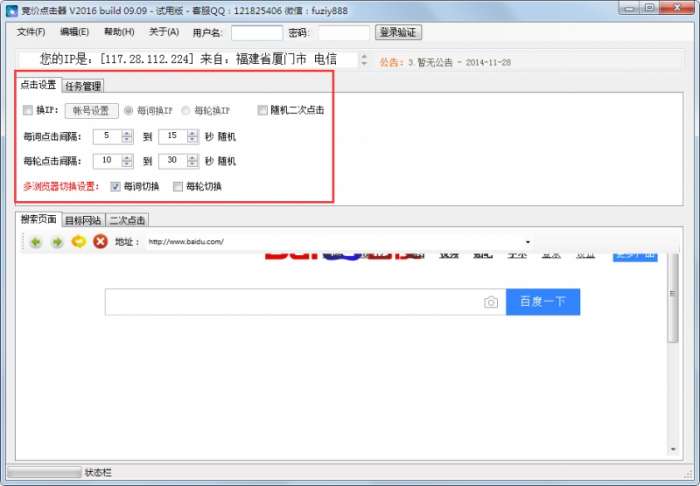Image resolution: width=700 pixels, height=486 pixels.
Task: Select the 搜索页面 tab
Action: (38, 219)
